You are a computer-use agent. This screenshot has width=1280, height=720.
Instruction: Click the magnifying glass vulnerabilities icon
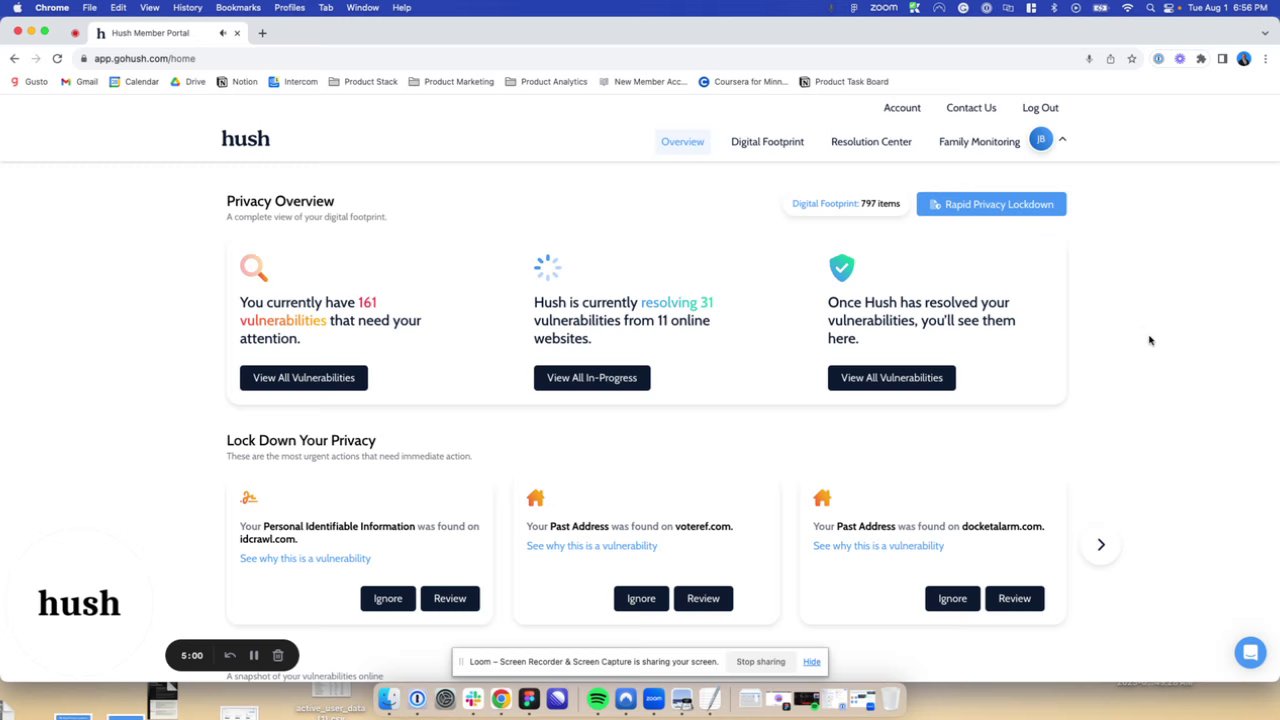254,268
